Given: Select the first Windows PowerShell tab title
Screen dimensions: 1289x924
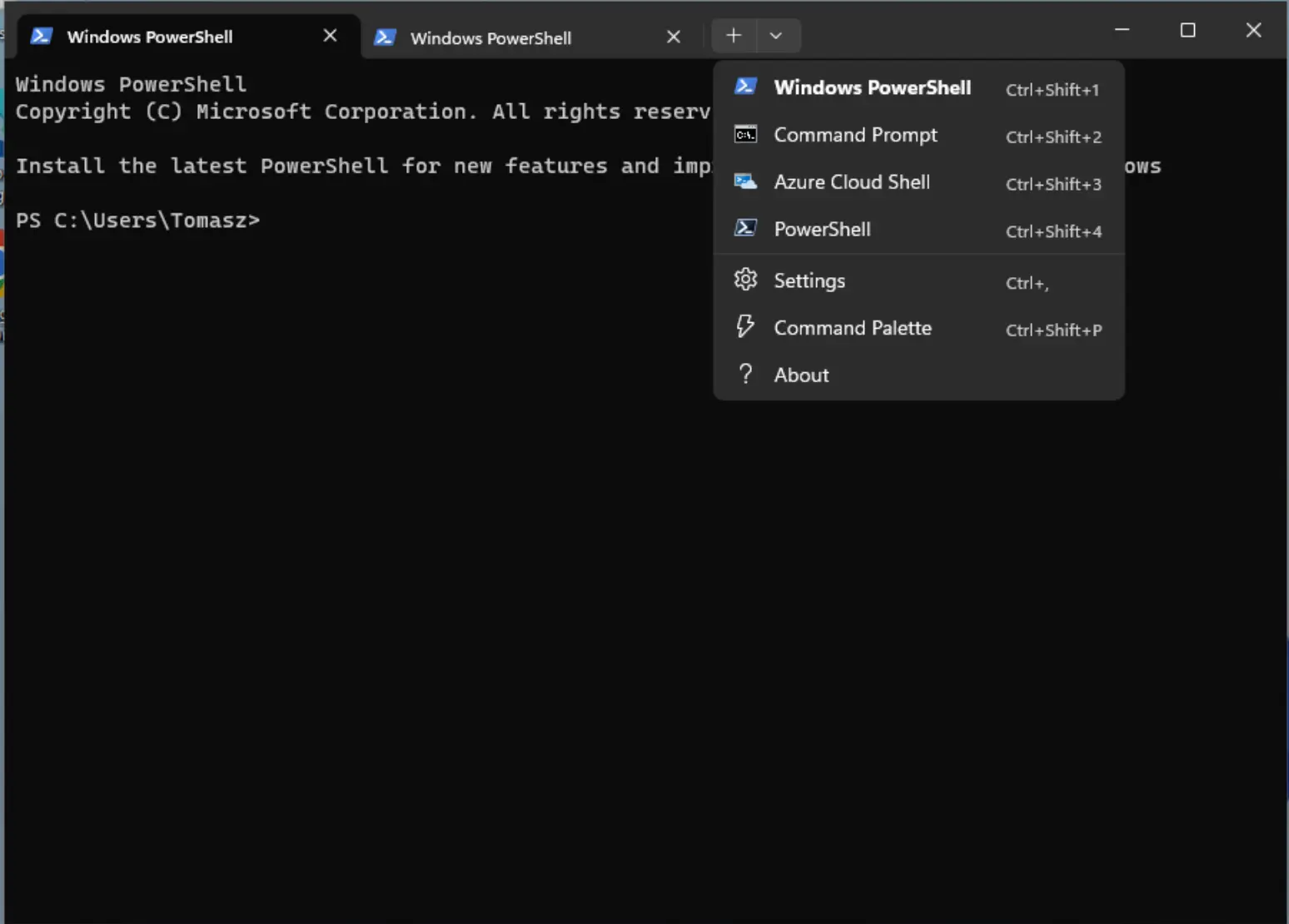Looking at the screenshot, I should tap(150, 37).
